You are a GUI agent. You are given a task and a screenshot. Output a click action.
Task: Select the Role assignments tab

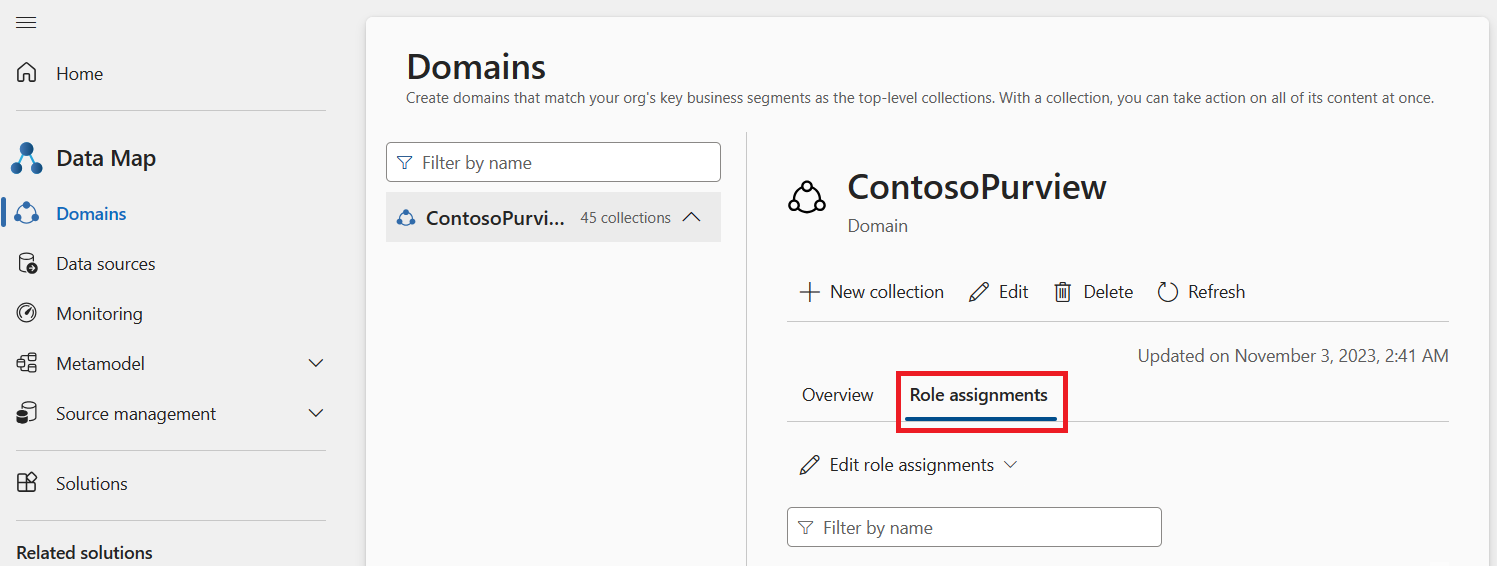(979, 395)
